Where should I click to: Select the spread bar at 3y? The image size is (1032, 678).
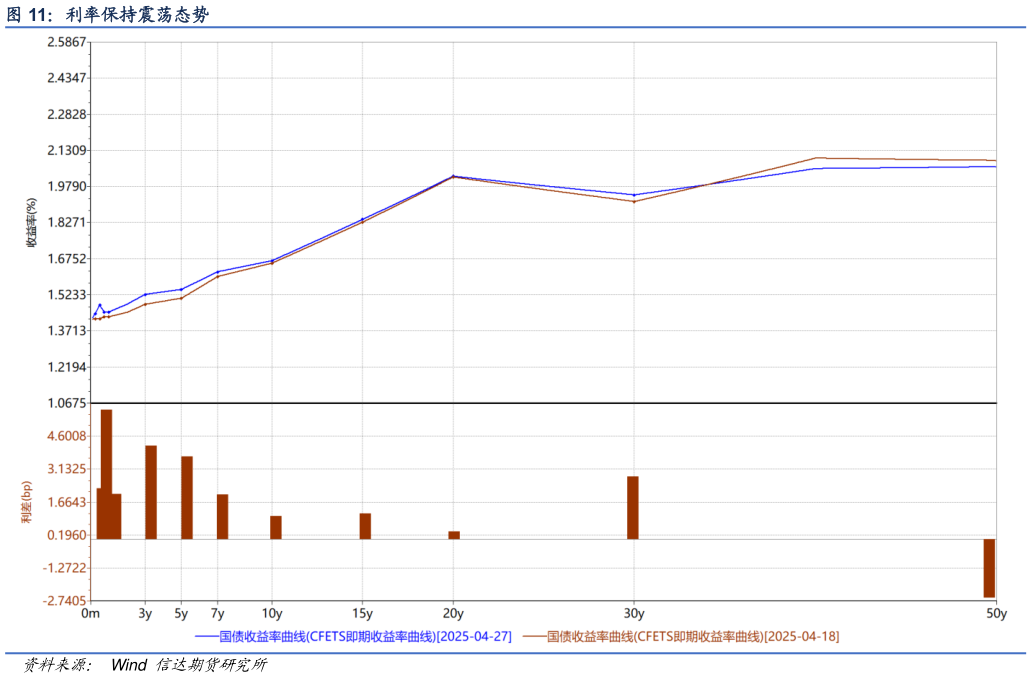[151, 492]
